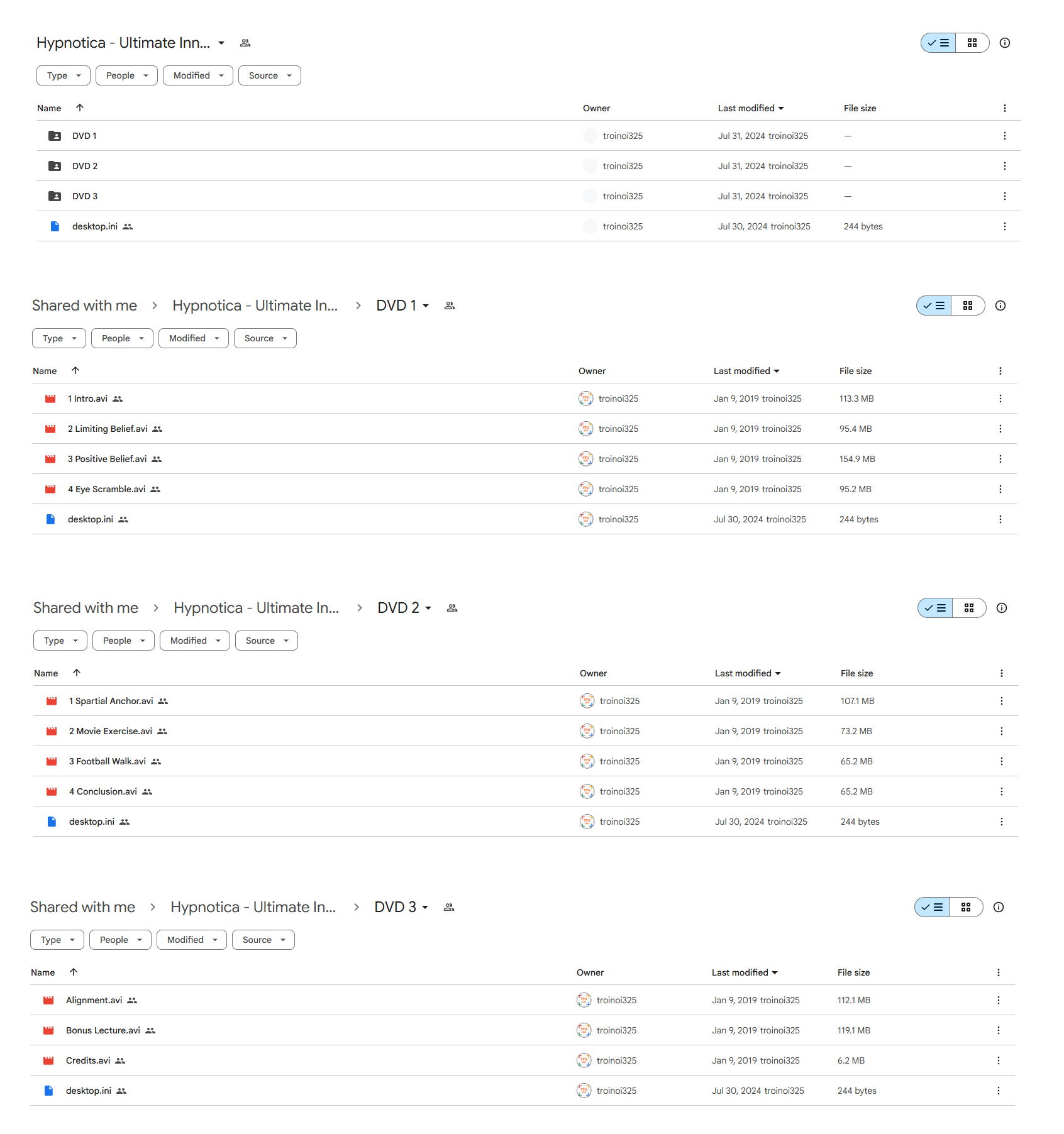Open the DVD 1 folder in the root list

pos(84,136)
